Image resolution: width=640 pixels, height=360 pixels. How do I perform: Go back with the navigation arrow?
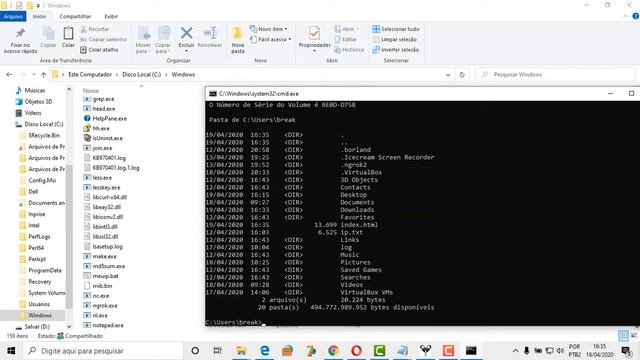tap(9, 75)
